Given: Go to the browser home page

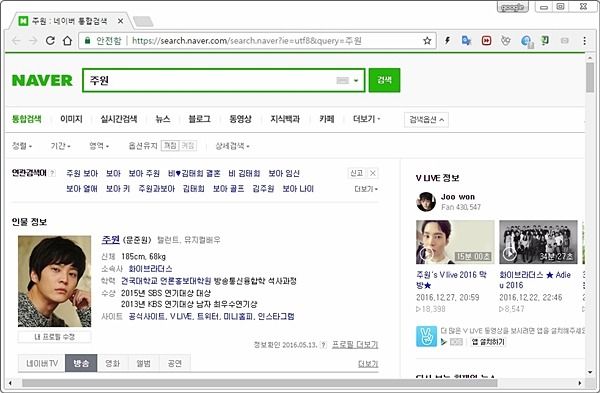Looking at the screenshot, I should pyautogui.click(x=67, y=41).
